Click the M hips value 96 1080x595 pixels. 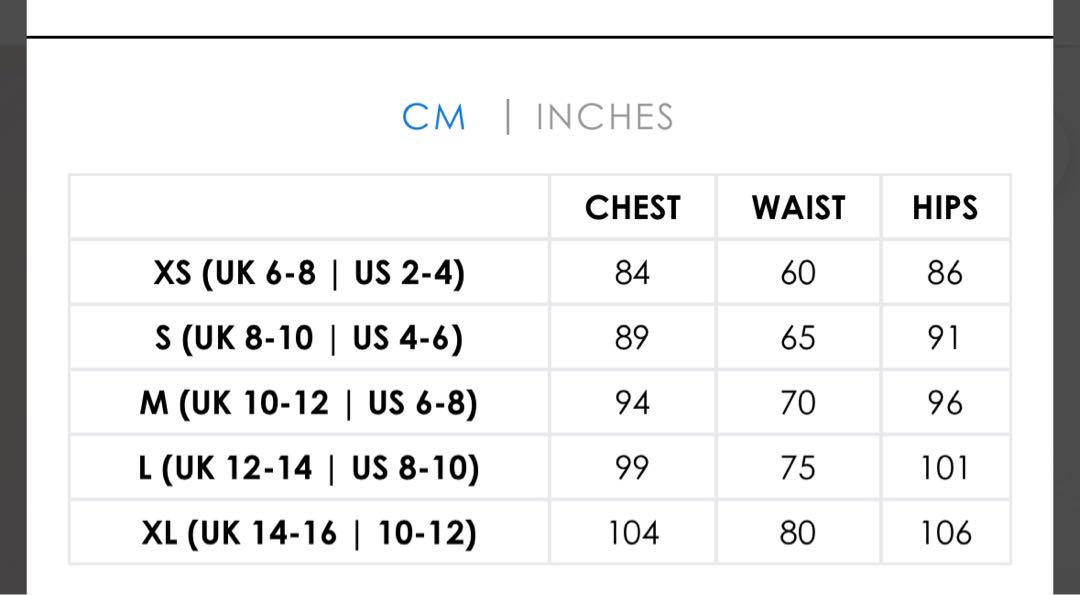click(x=945, y=403)
